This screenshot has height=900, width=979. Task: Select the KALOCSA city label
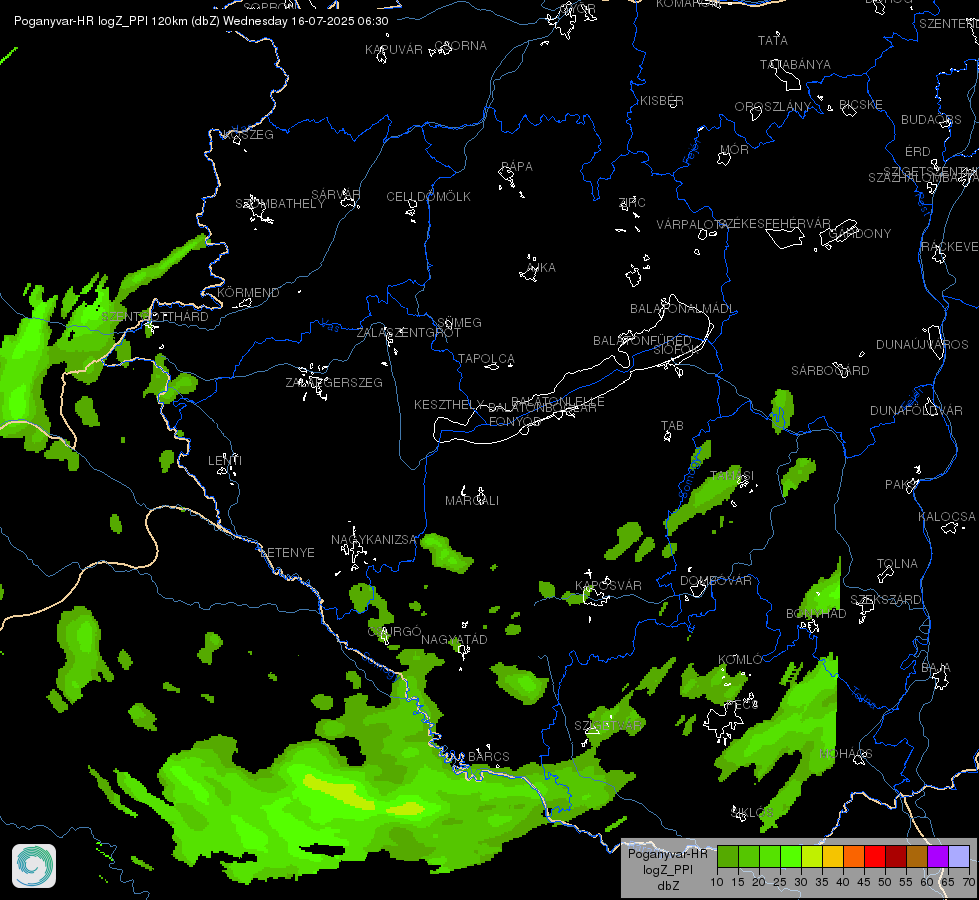pyautogui.click(x=947, y=517)
